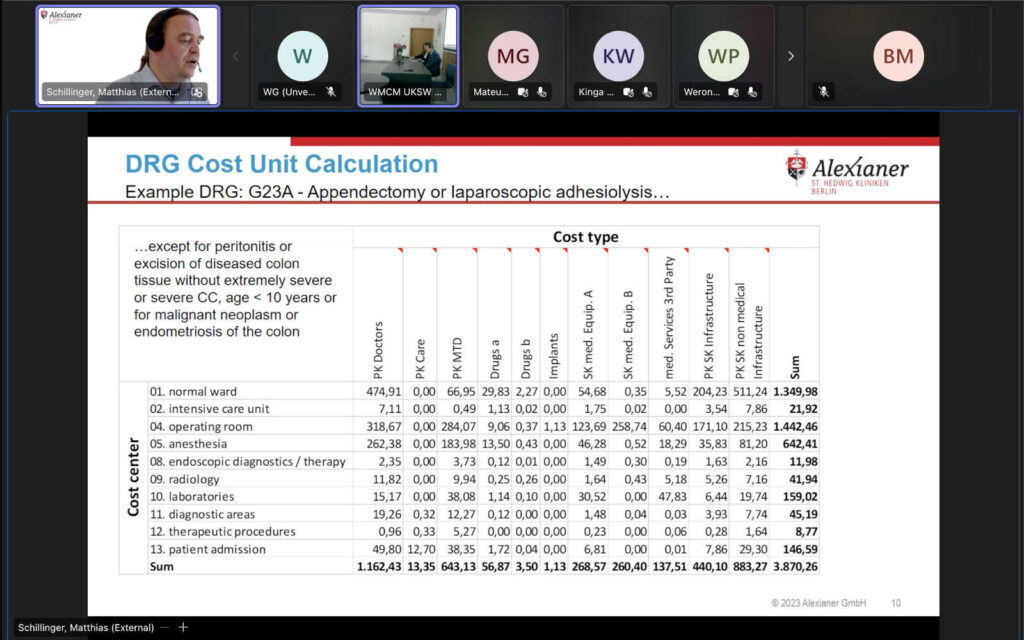Click the 'PK MTD' column header
The height and width of the screenshot is (640, 1024).
point(456,358)
